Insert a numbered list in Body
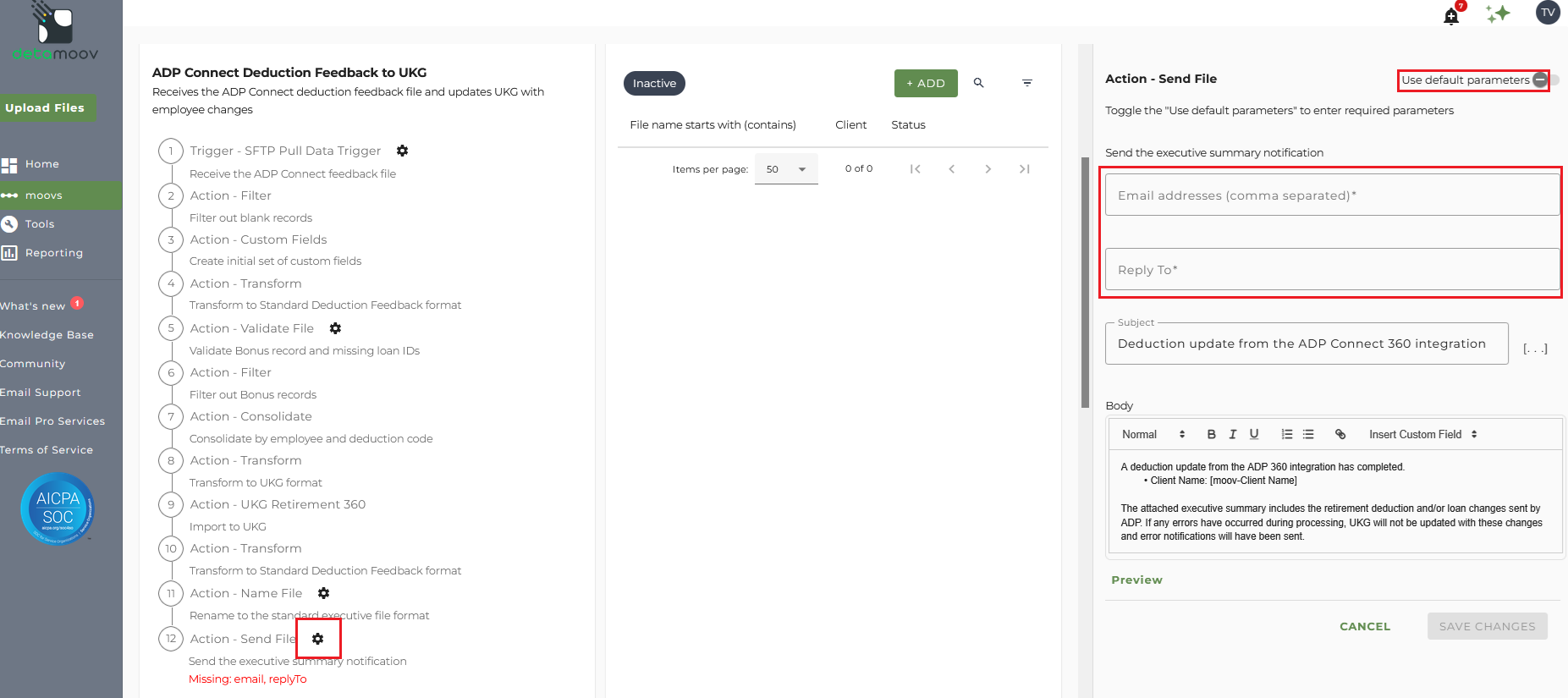Screen dimensions: 1568x698 pos(1287,434)
